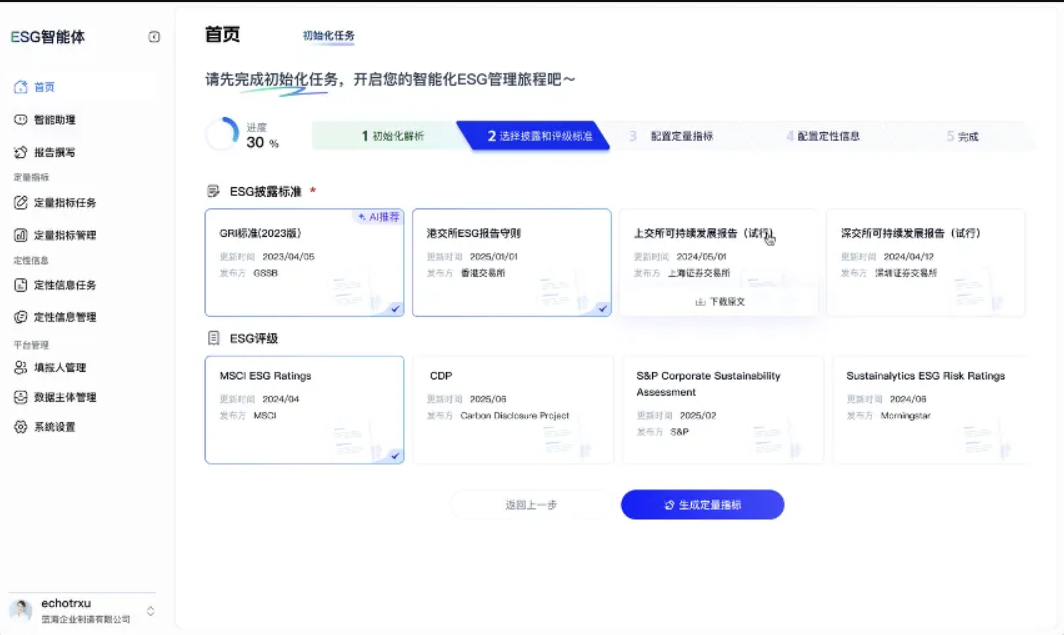
Task: Click 生成定量指标 button
Action: [702, 505]
